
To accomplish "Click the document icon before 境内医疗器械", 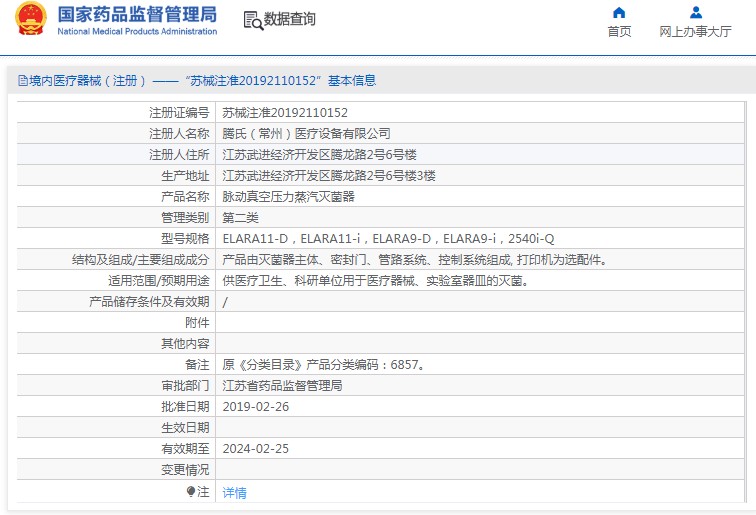I will [22, 81].
